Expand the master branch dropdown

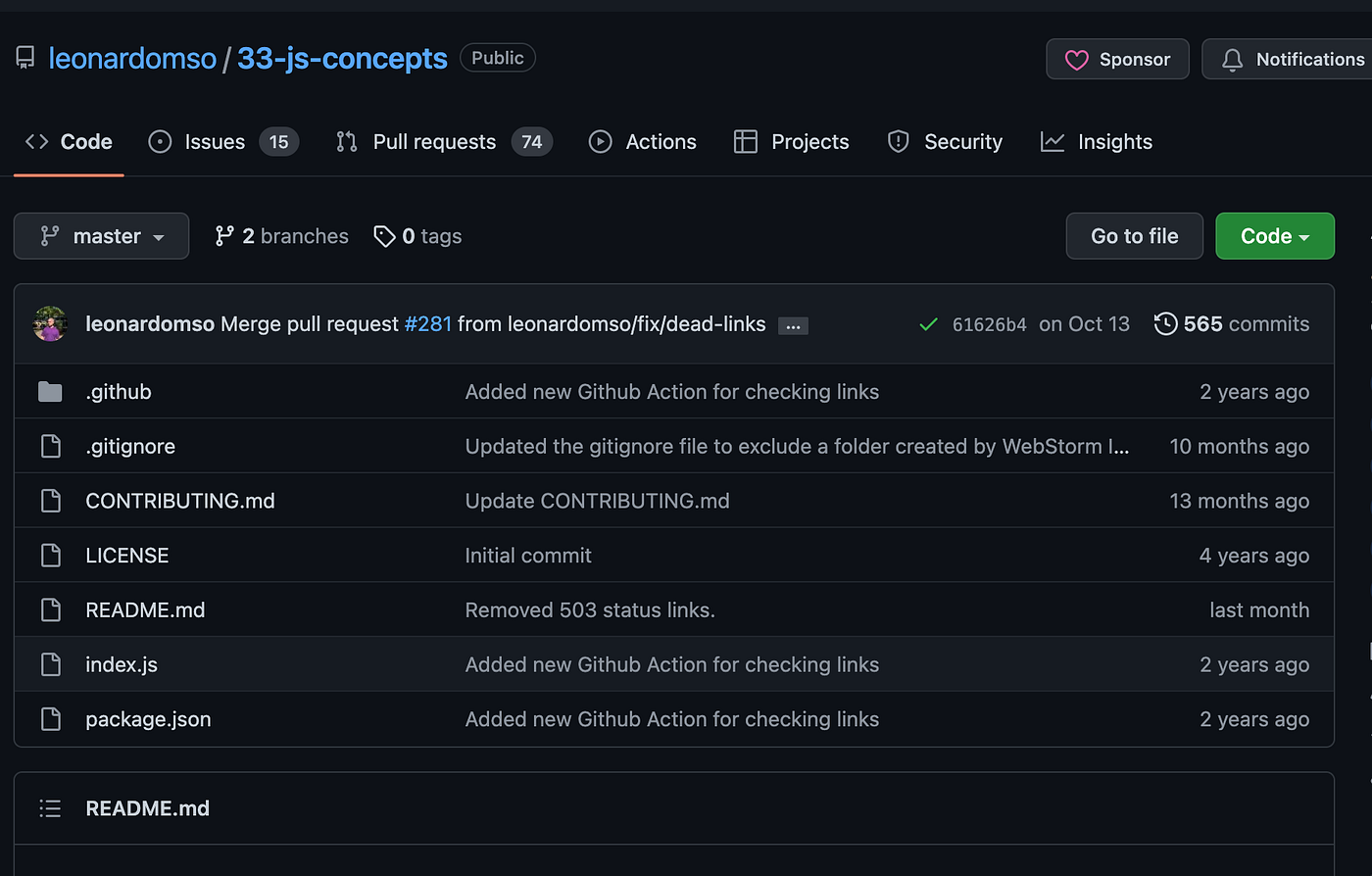(x=101, y=236)
